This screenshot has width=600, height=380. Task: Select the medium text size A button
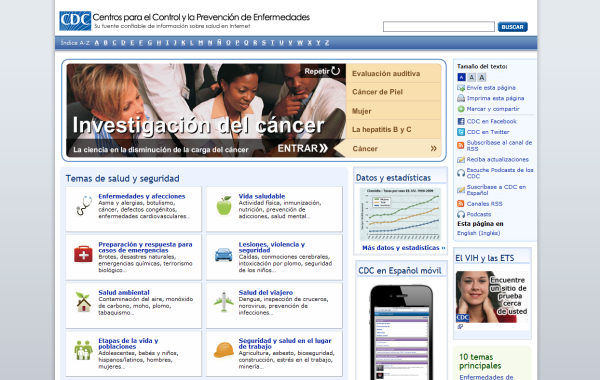472,77
